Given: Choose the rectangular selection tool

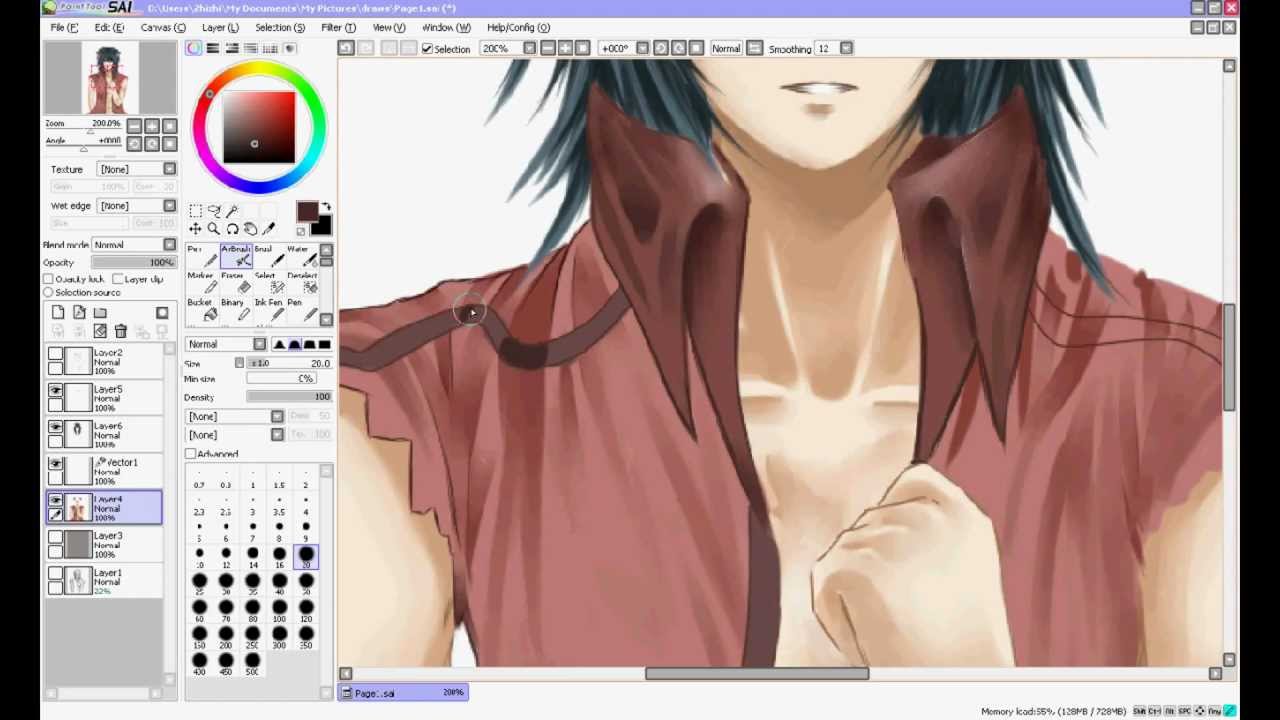Looking at the screenshot, I should [195, 210].
